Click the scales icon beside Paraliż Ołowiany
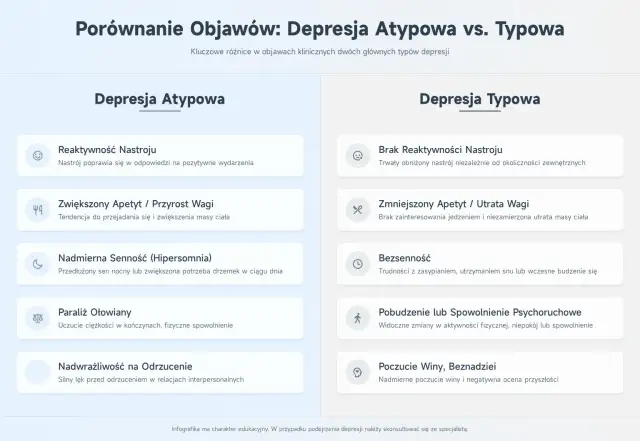640x441 pixels. tap(38, 318)
